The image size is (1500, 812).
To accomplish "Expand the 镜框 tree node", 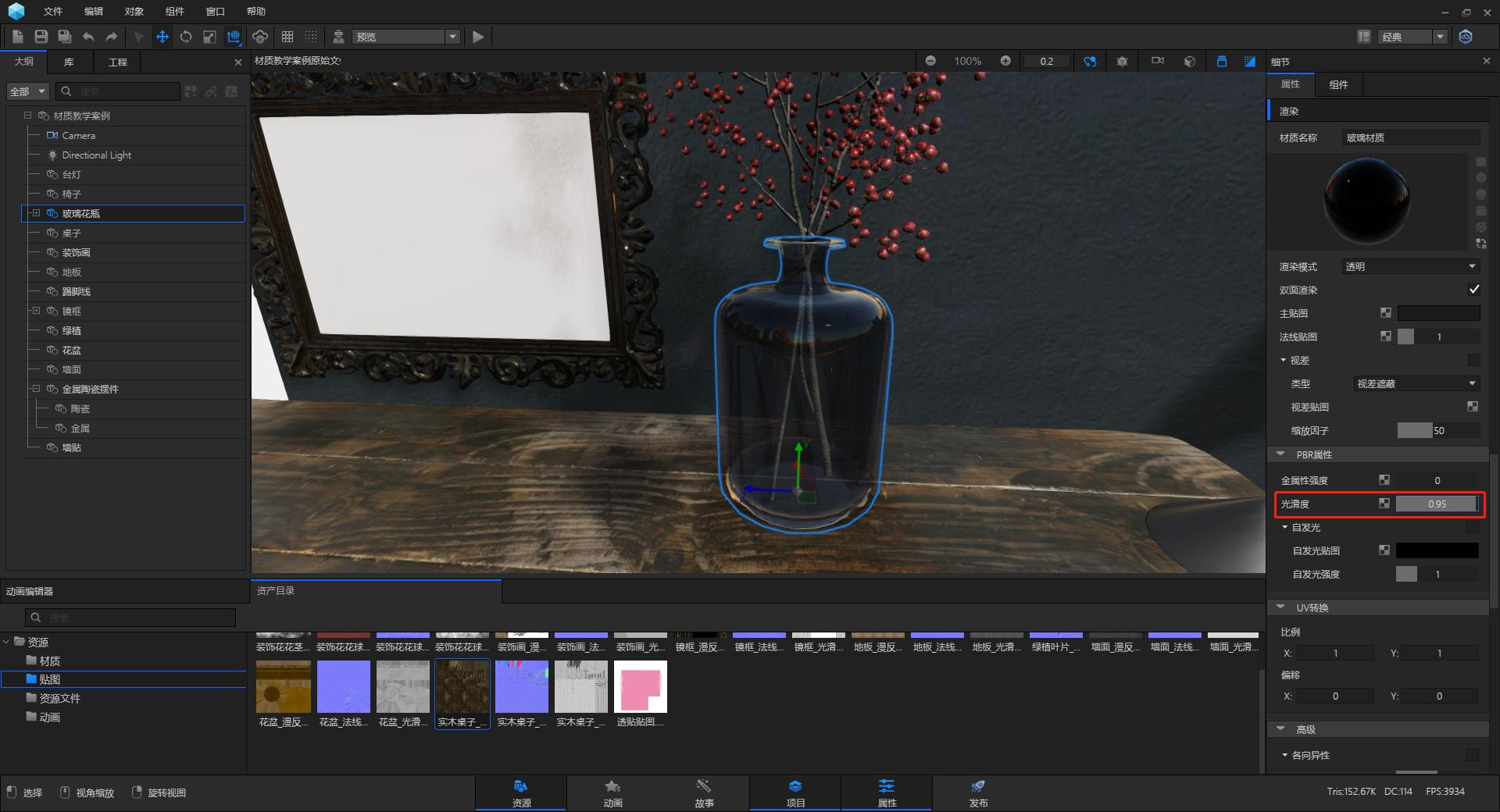I will [36, 311].
